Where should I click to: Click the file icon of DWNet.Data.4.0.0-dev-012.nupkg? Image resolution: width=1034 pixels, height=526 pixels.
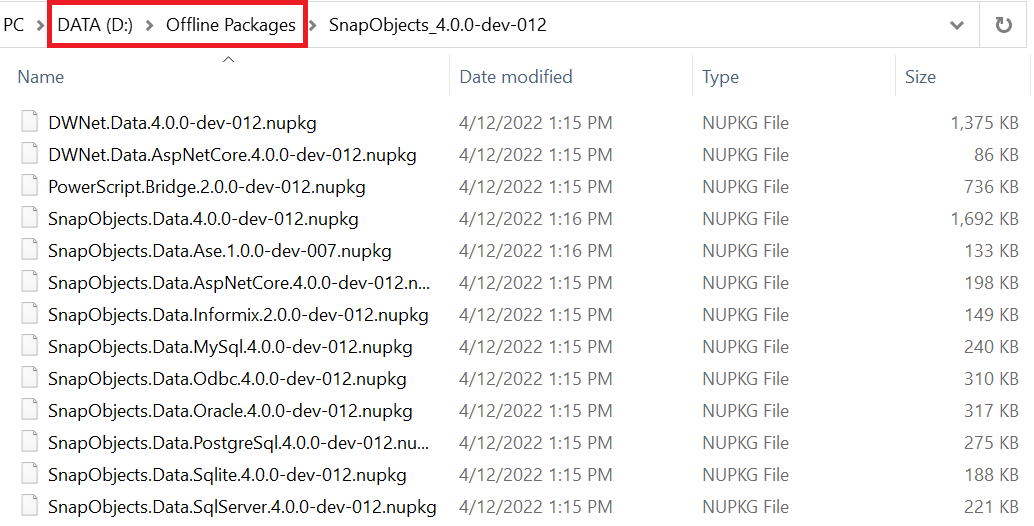(30, 122)
